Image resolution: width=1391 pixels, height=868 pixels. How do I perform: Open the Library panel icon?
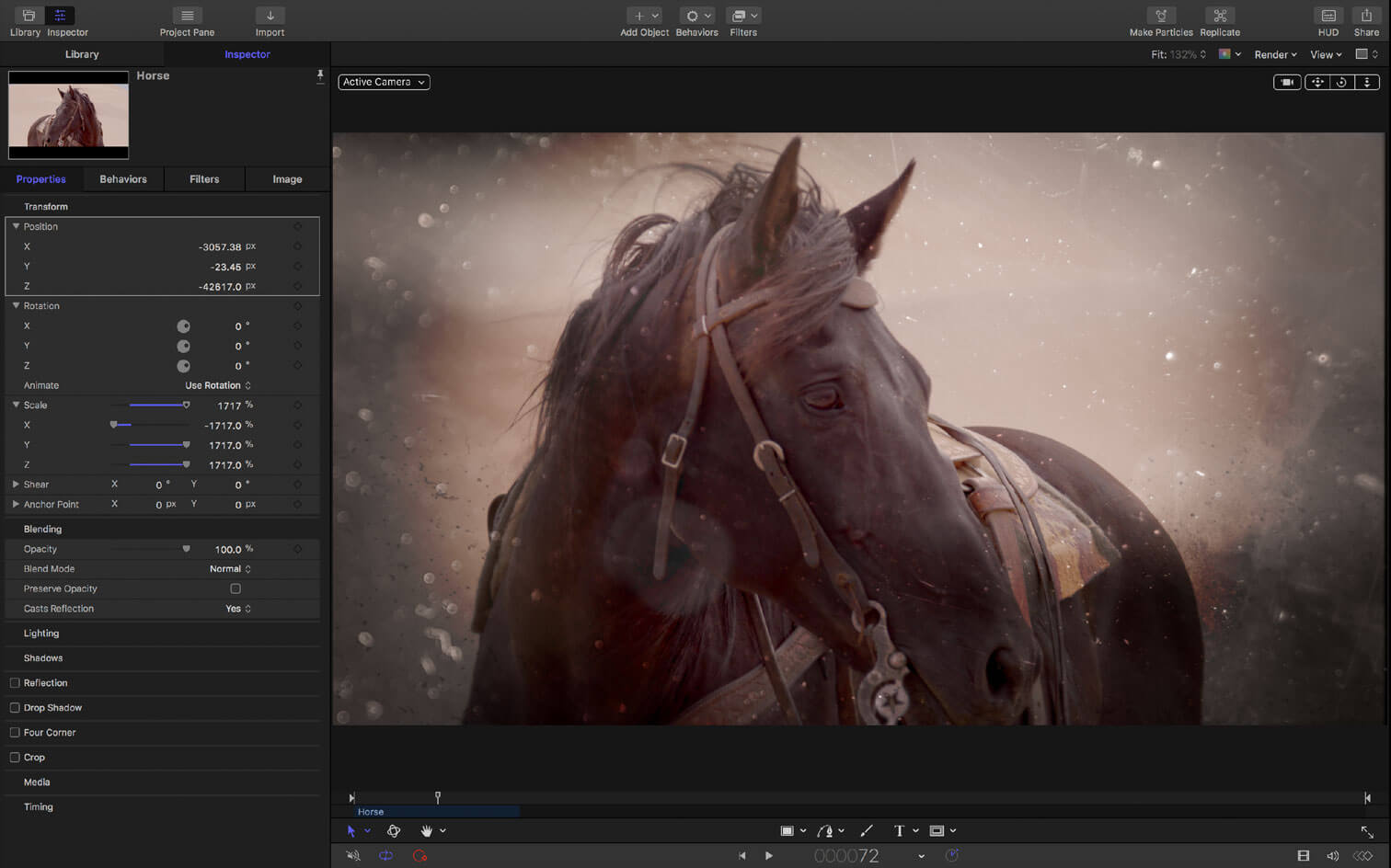pos(28,16)
